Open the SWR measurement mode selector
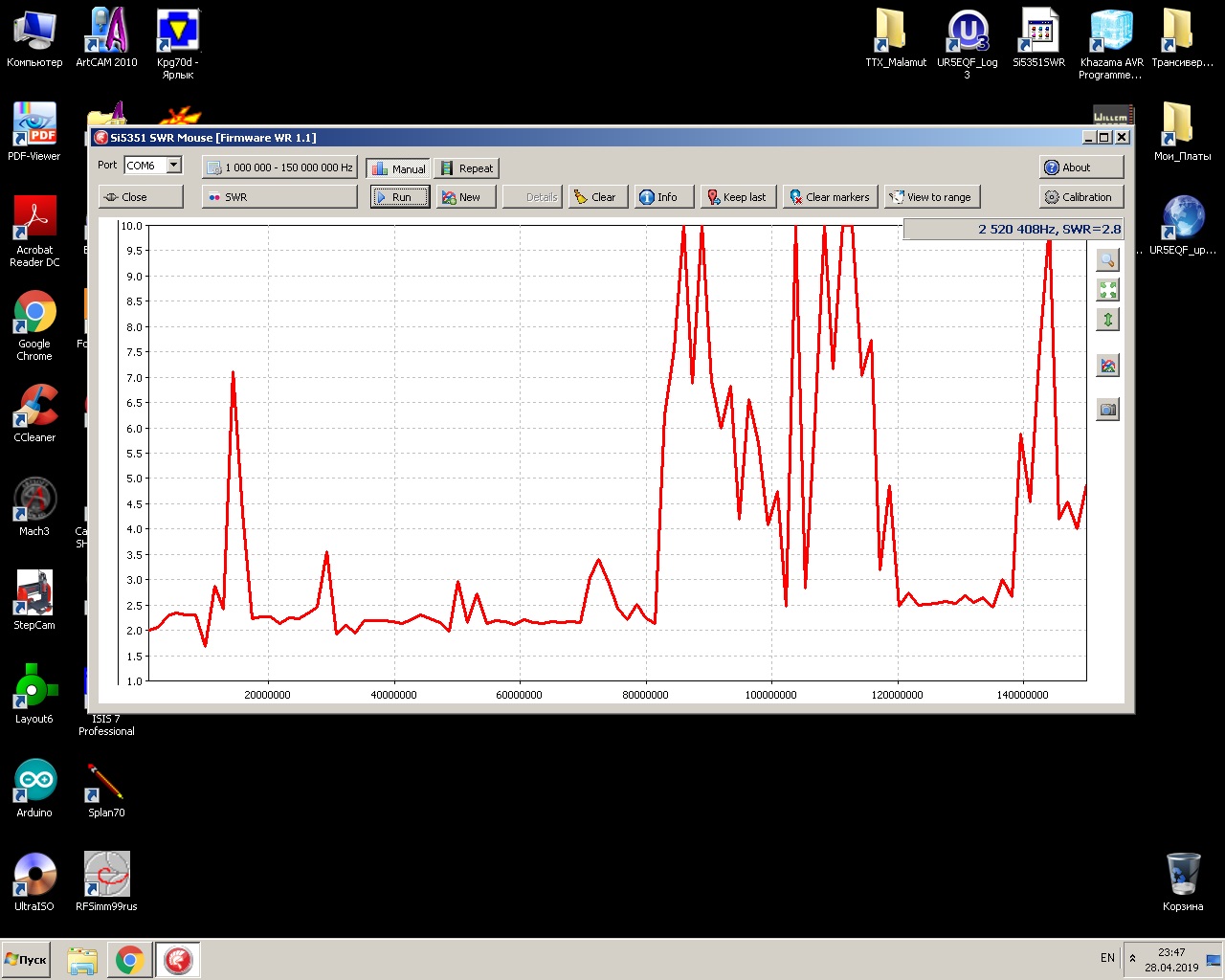The width and height of the screenshot is (1225, 980). point(279,197)
